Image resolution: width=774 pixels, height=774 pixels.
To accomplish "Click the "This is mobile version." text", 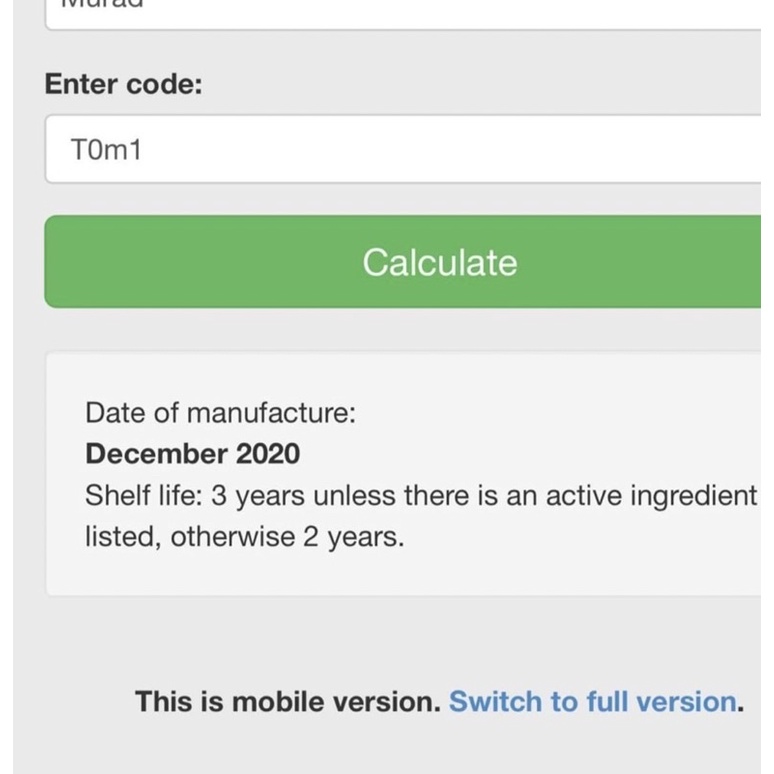I will point(287,701).
